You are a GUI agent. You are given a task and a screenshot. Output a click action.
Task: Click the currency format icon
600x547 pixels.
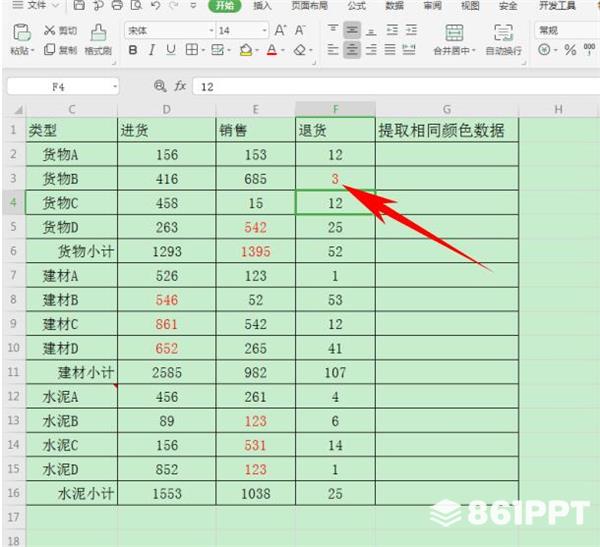click(x=544, y=50)
